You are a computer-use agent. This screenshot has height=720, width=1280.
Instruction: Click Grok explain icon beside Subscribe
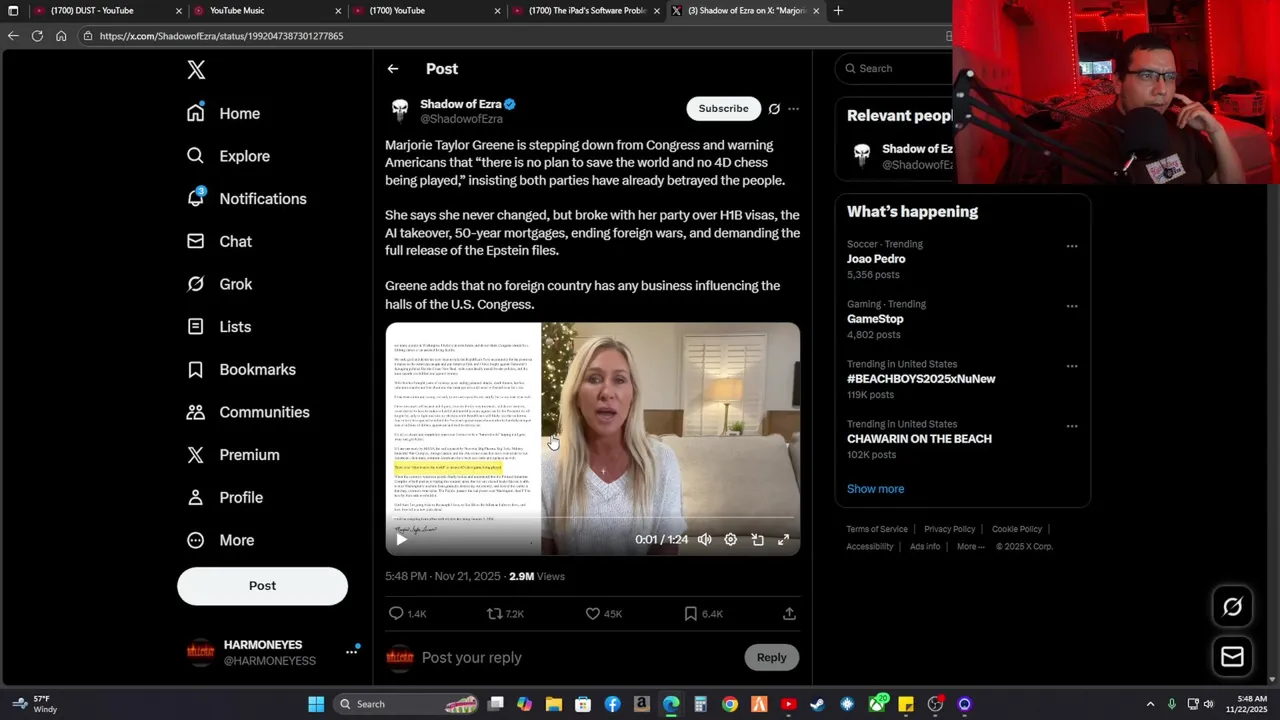774,109
